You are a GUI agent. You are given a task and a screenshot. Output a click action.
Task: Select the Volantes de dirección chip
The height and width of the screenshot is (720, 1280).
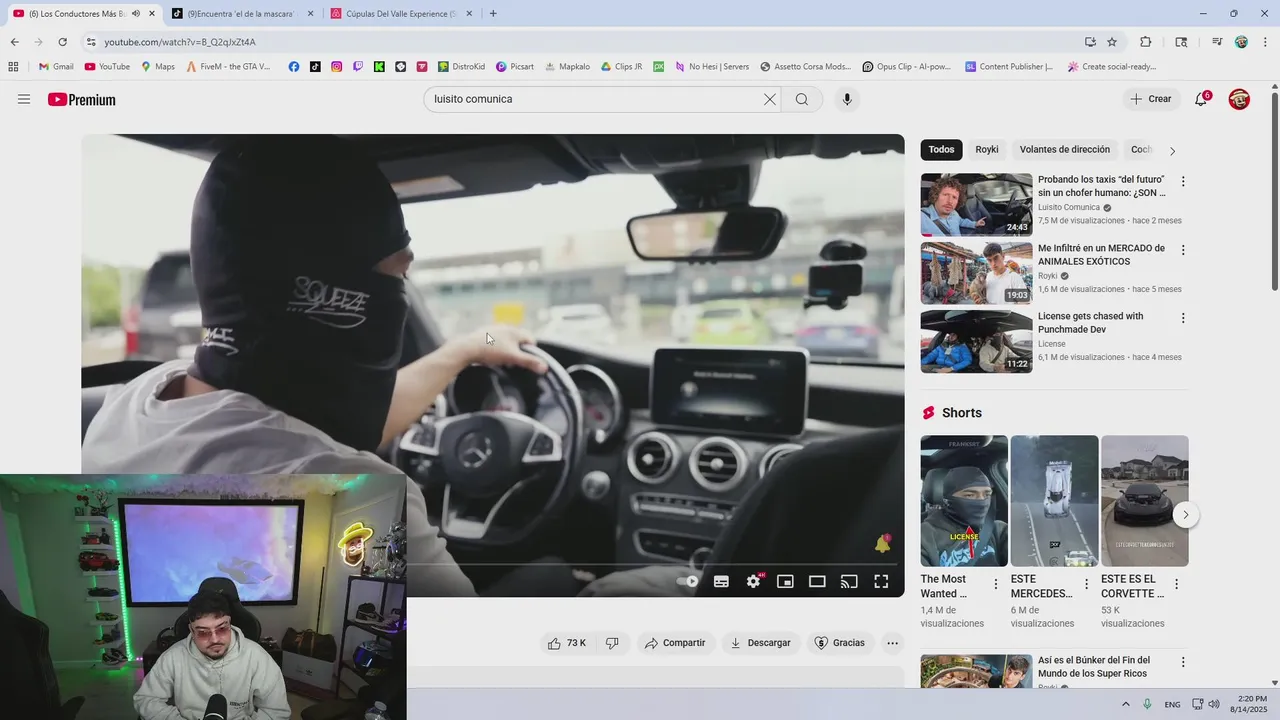coord(1065,150)
